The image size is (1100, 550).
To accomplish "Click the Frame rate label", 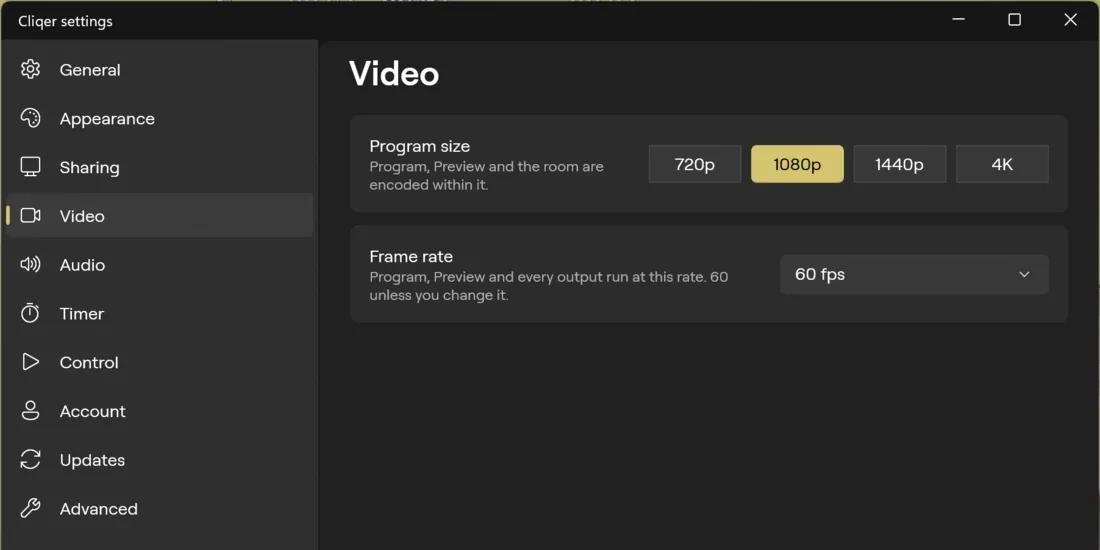I will coord(411,256).
